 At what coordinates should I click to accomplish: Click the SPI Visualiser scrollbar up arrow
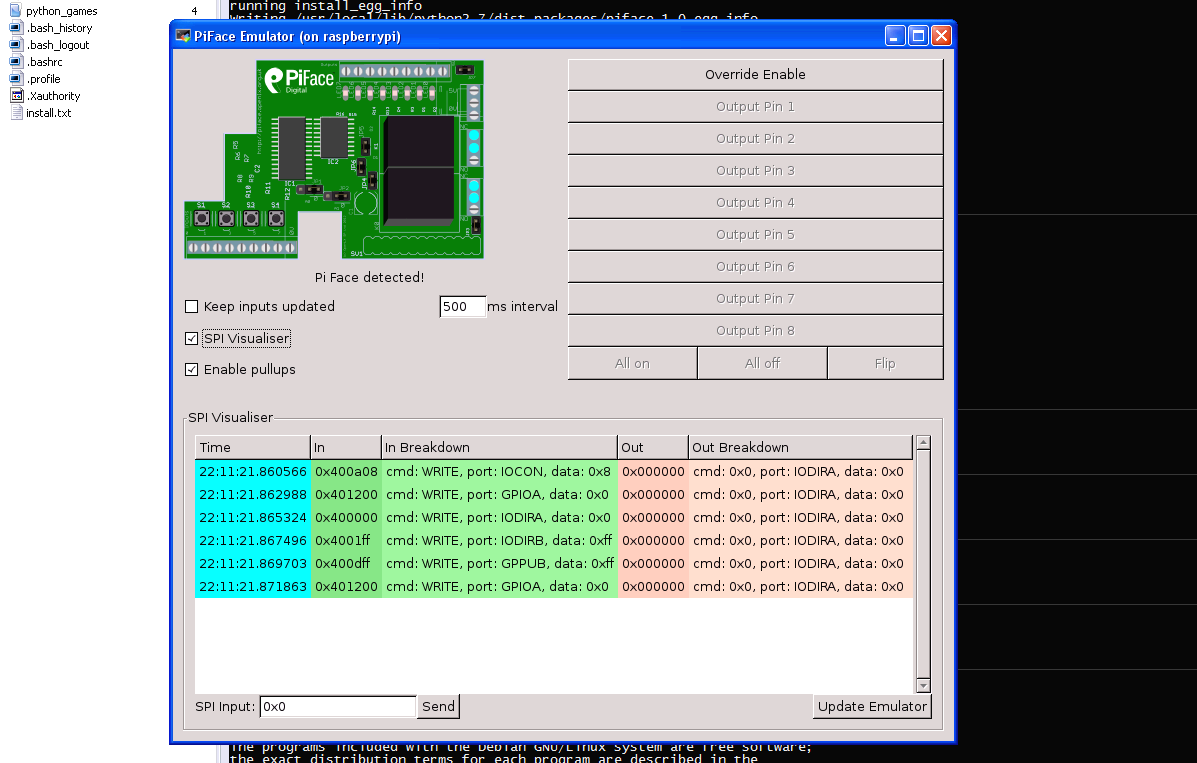[x=923, y=443]
